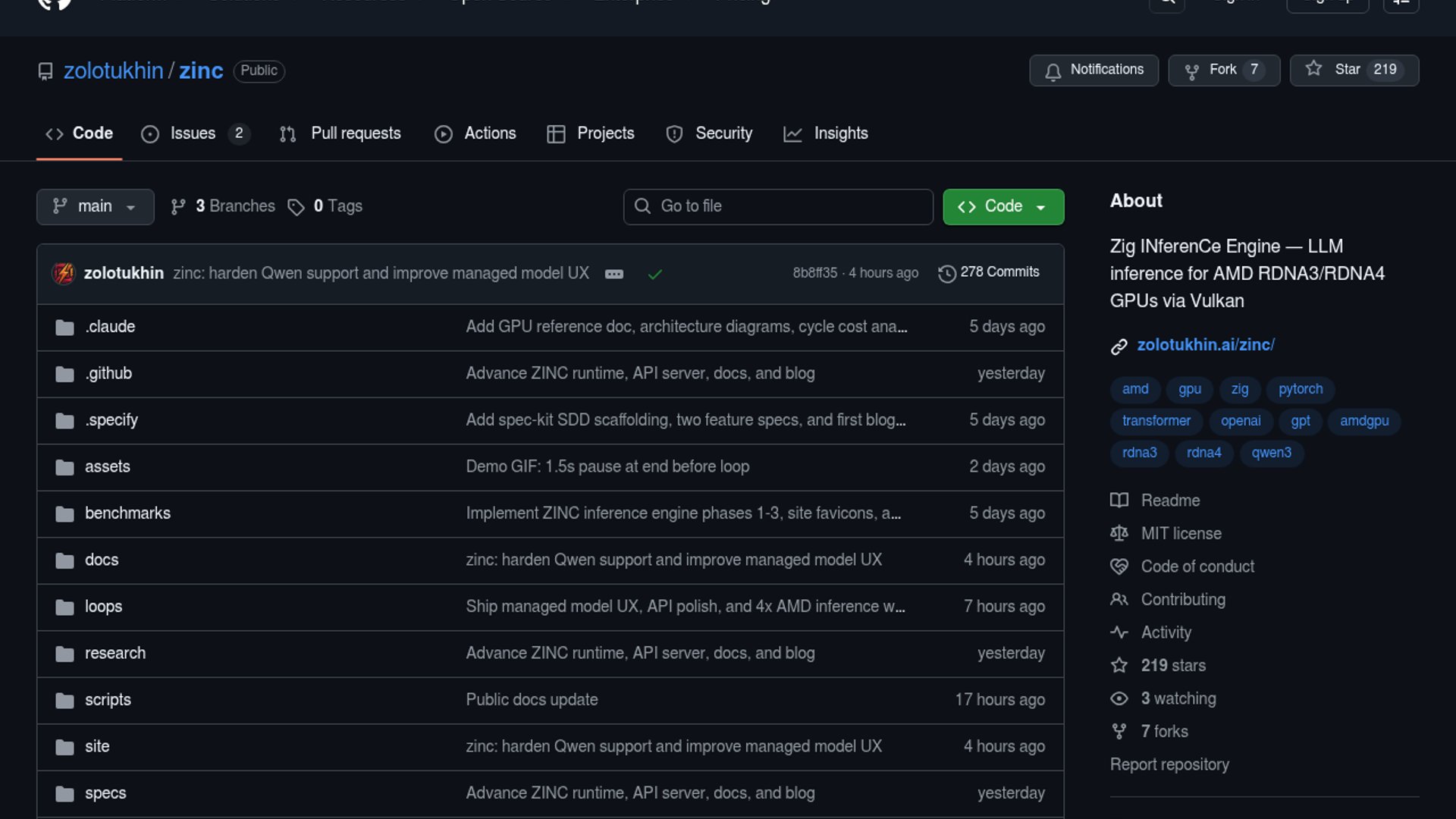Click the green commit status checkmark
Screen dimensions: 1456x819
655,275
